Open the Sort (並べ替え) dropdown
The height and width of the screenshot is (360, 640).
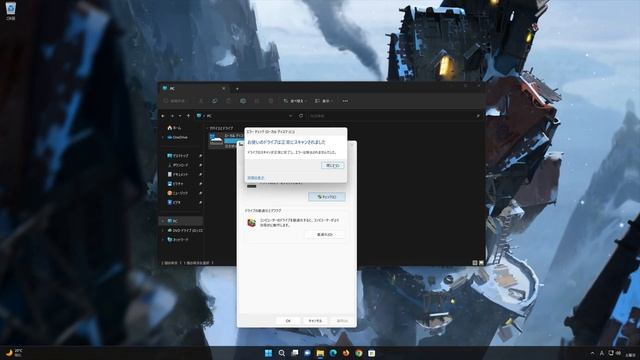(x=295, y=101)
